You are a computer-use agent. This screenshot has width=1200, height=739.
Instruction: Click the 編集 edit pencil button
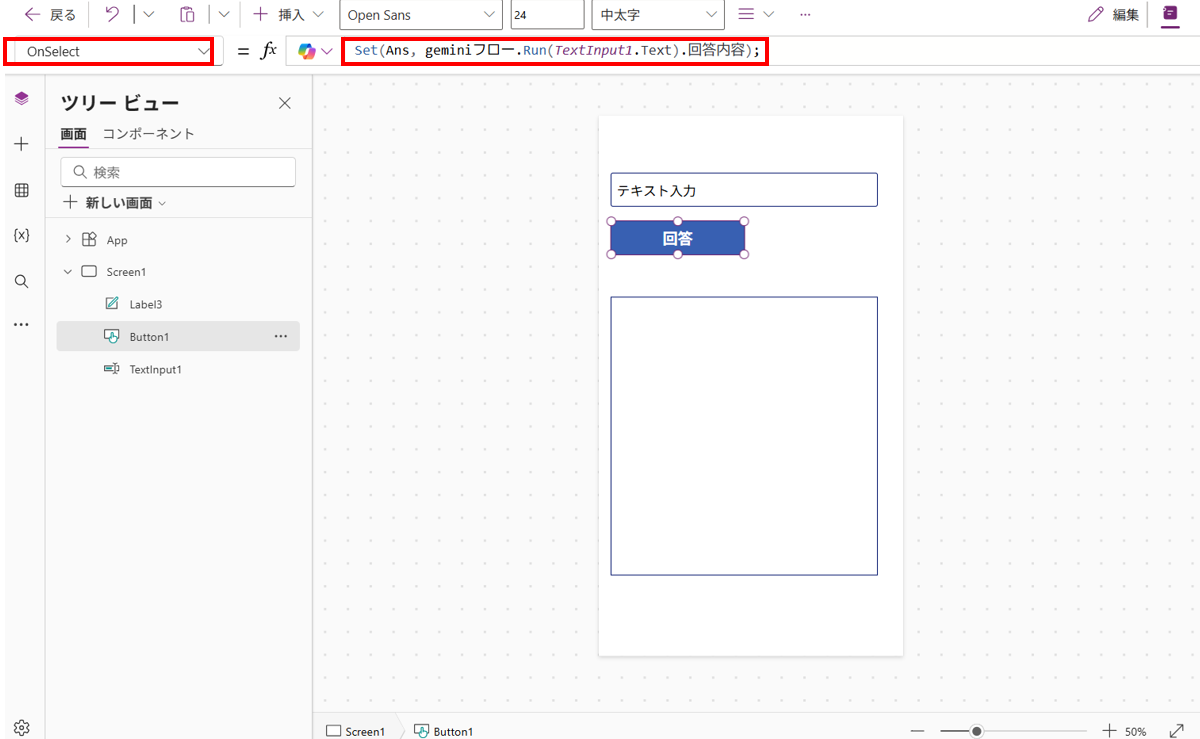(x=1113, y=15)
